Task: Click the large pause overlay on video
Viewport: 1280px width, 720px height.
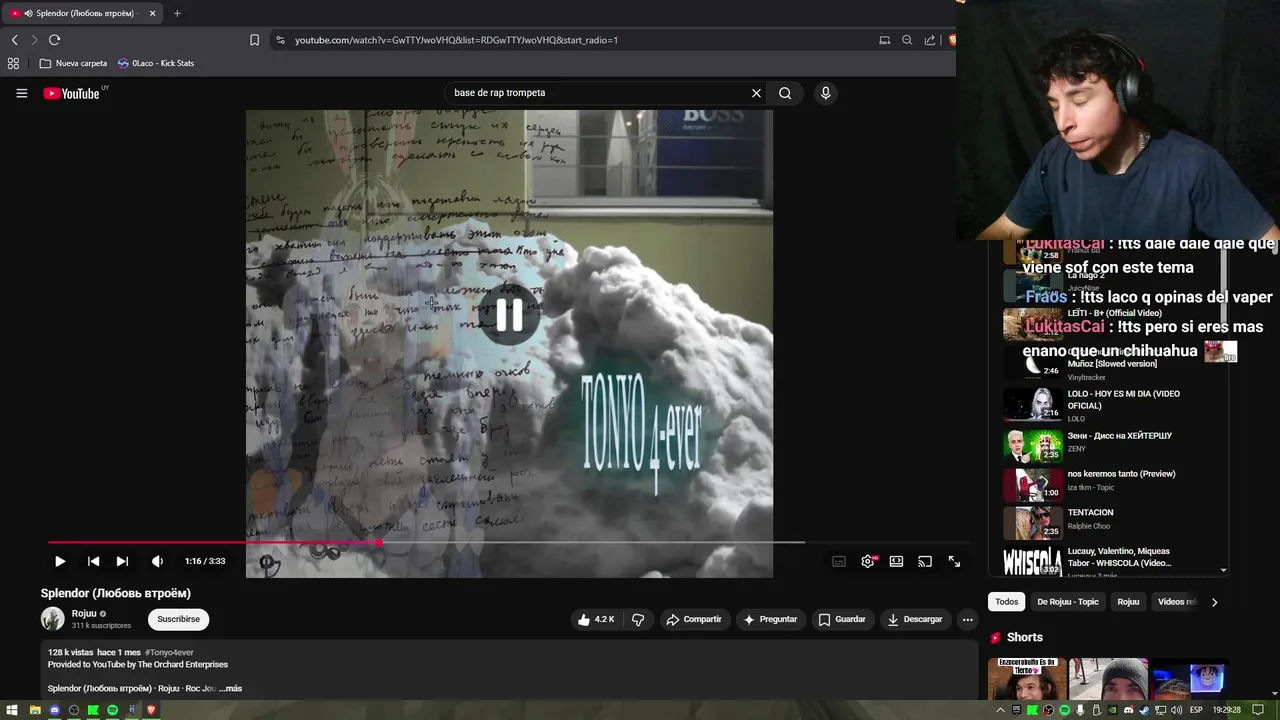Action: 509,314
